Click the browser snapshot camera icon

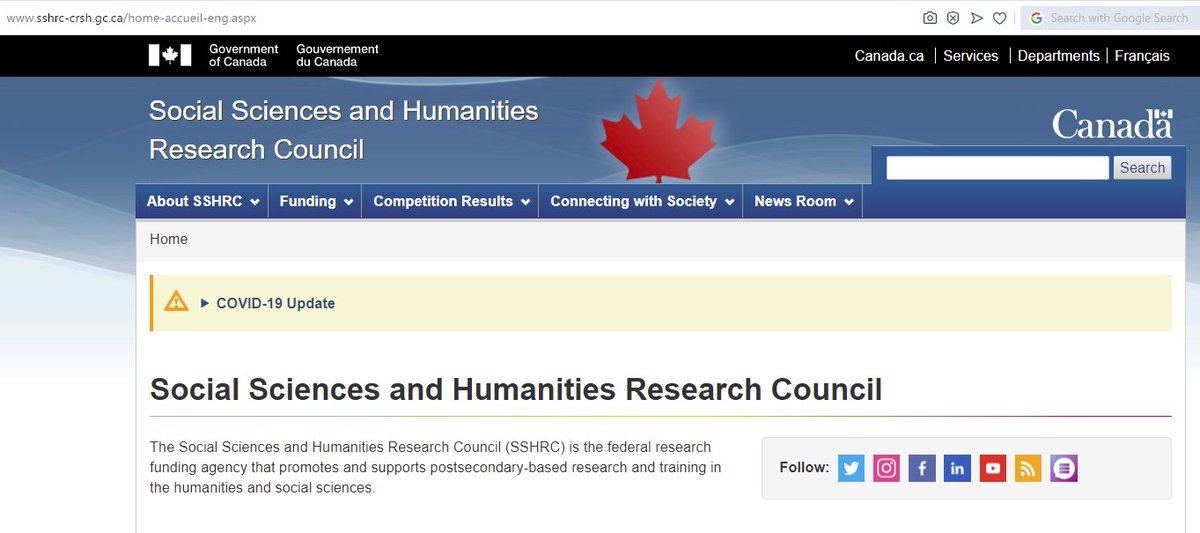tap(930, 18)
